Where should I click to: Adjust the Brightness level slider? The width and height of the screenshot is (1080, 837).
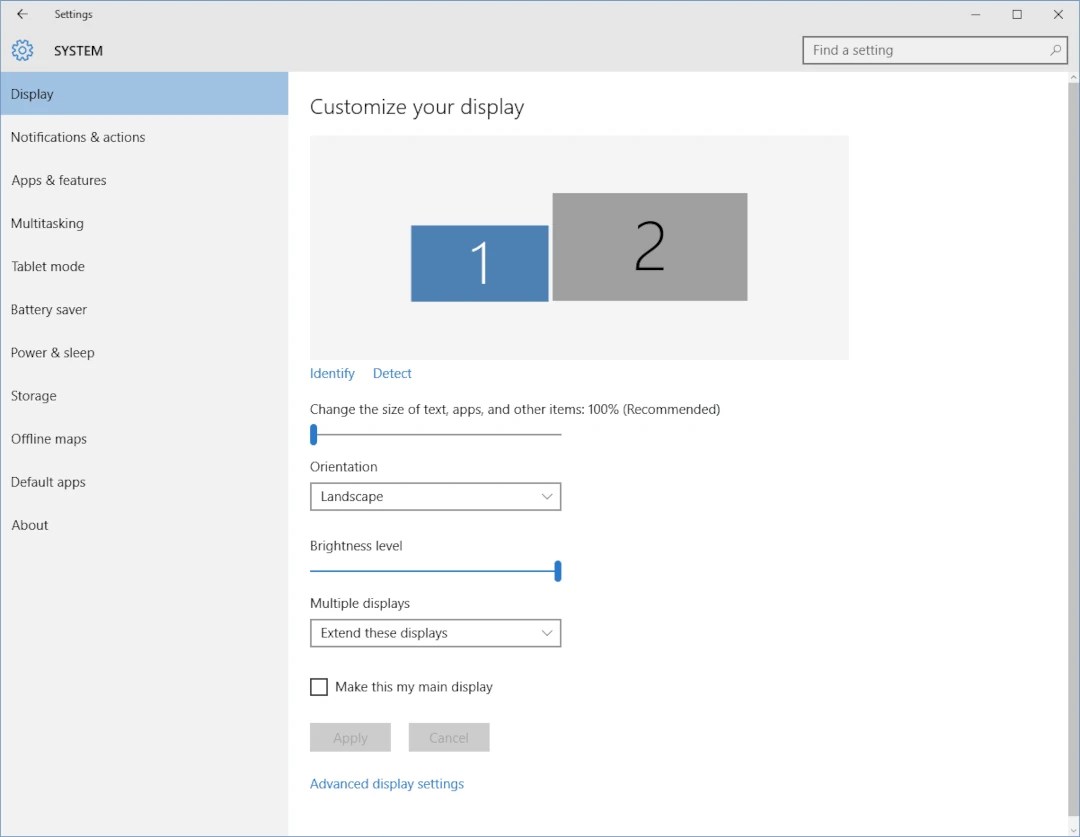(557, 571)
